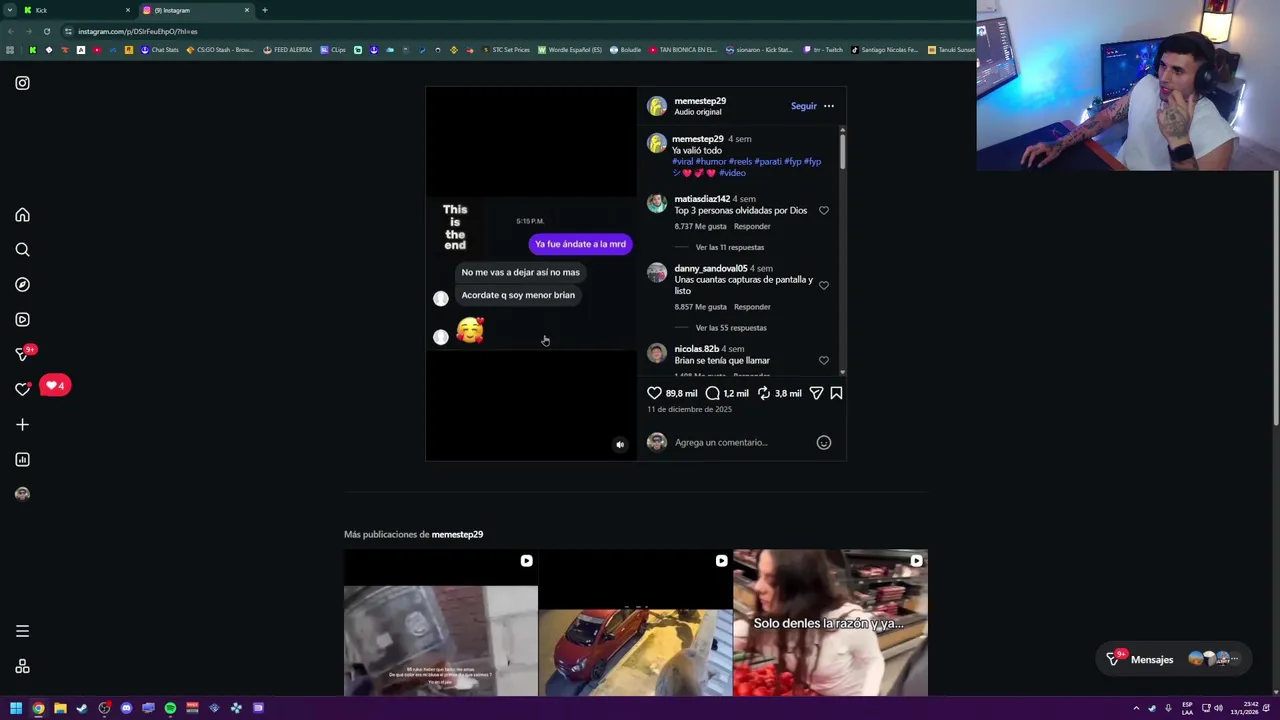The width and height of the screenshot is (1280, 720).
Task: Open the red car reel thumbnail
Action: coord(635,623)
